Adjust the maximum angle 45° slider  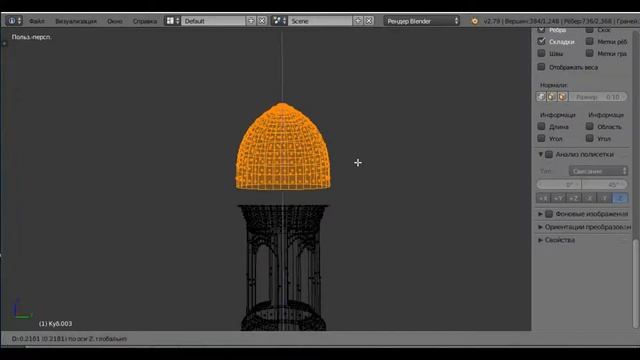click(605, 184)
